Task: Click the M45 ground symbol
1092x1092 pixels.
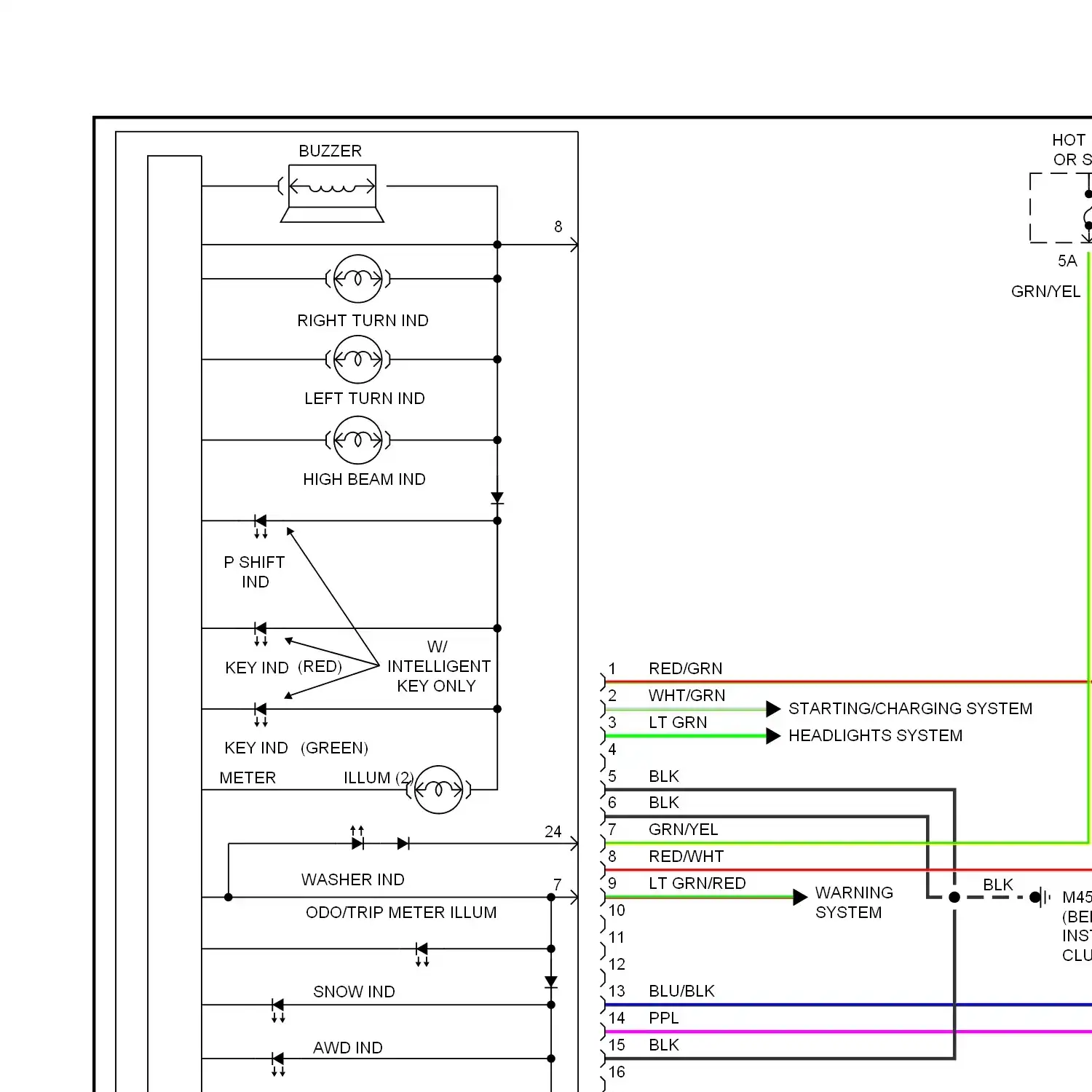Action: [x=1042, y=897]
